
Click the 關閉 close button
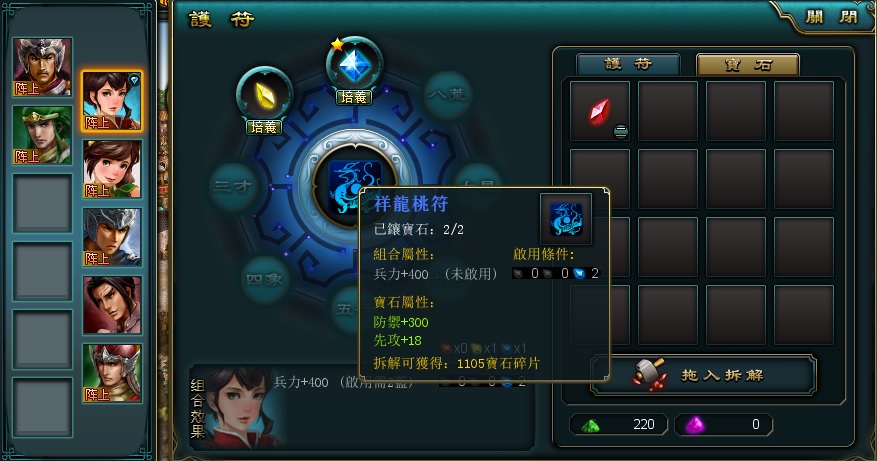(x=831, y=17)
